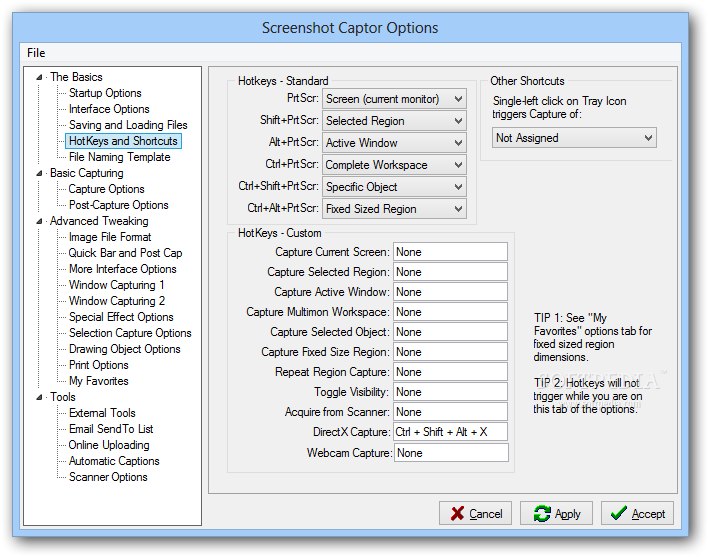Select More Interface Options tree item
This screenshot has width=709, height=557.
point(123,269)
